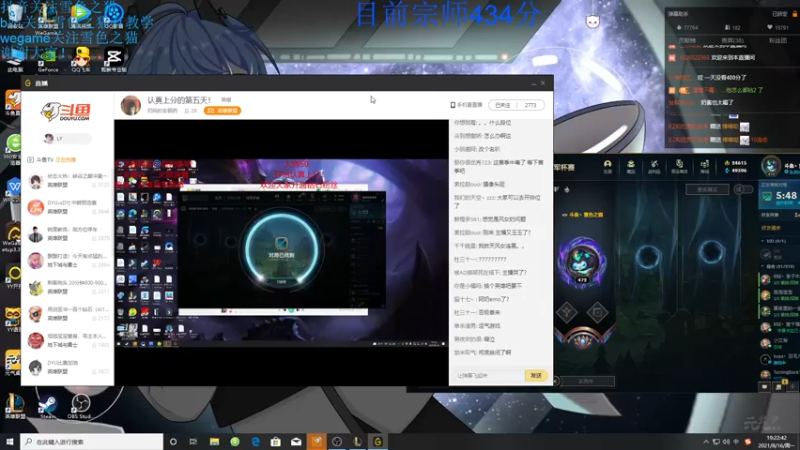Screen dimensions: 800x450
Task: Open the streamer avatar in Douyu header
Action: coord(131,105)
